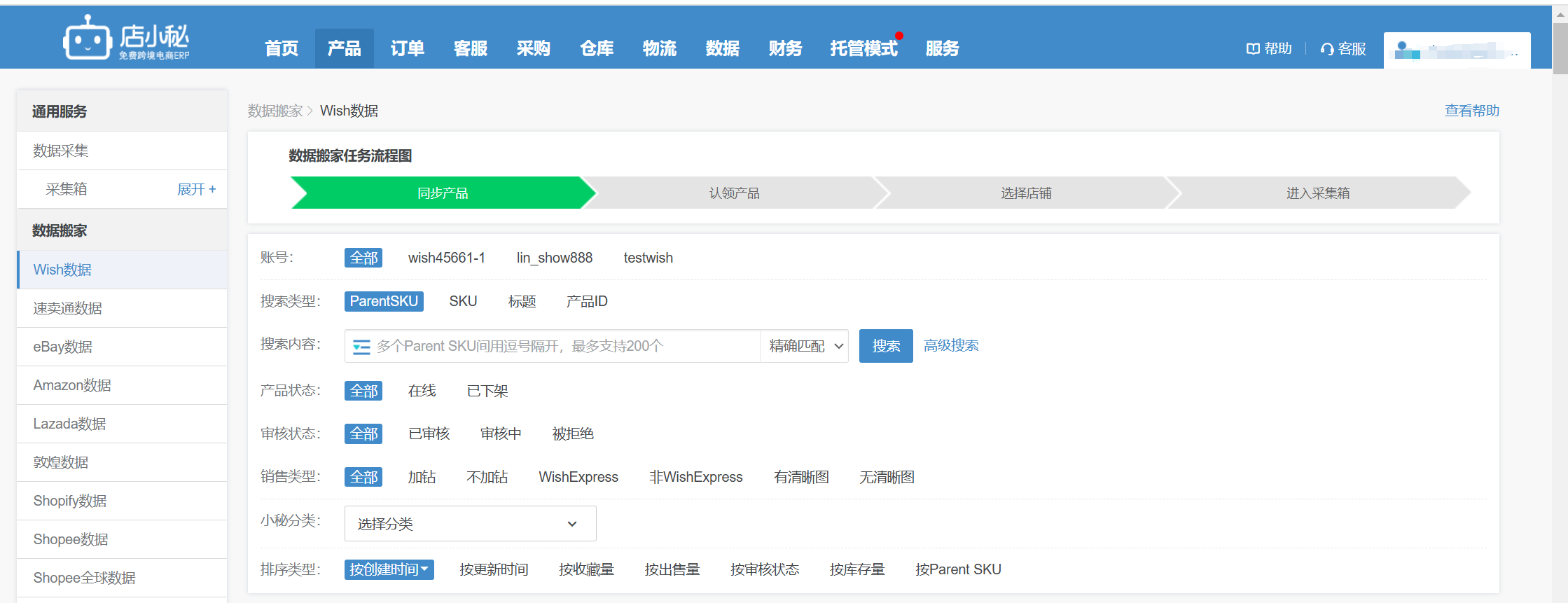Filter review status 审核中

pos(501,434)
